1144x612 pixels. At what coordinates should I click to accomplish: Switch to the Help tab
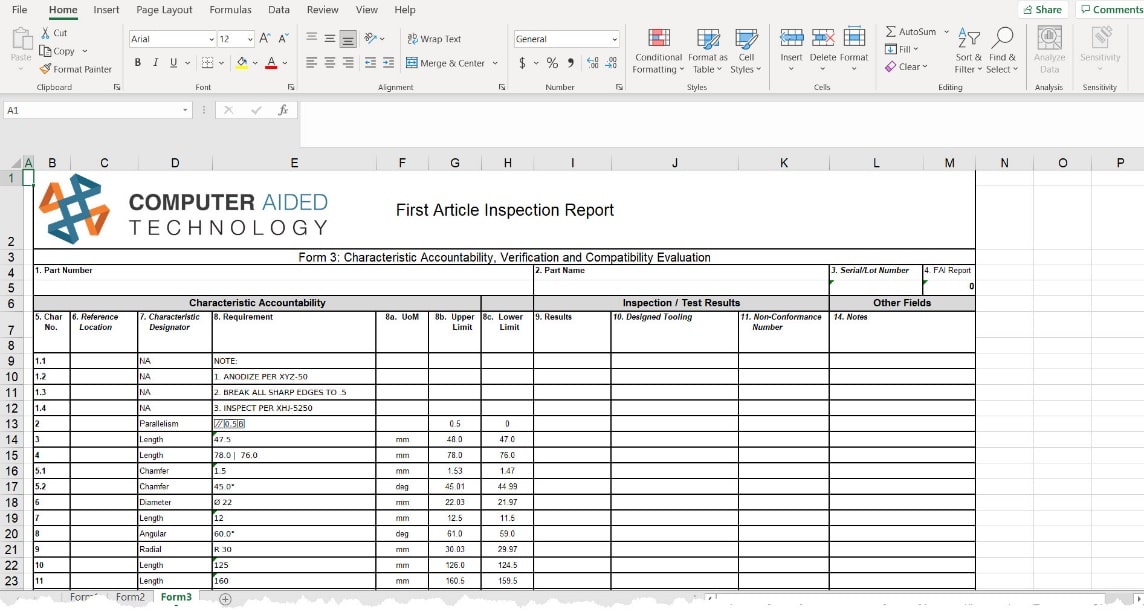pos(405,9)
